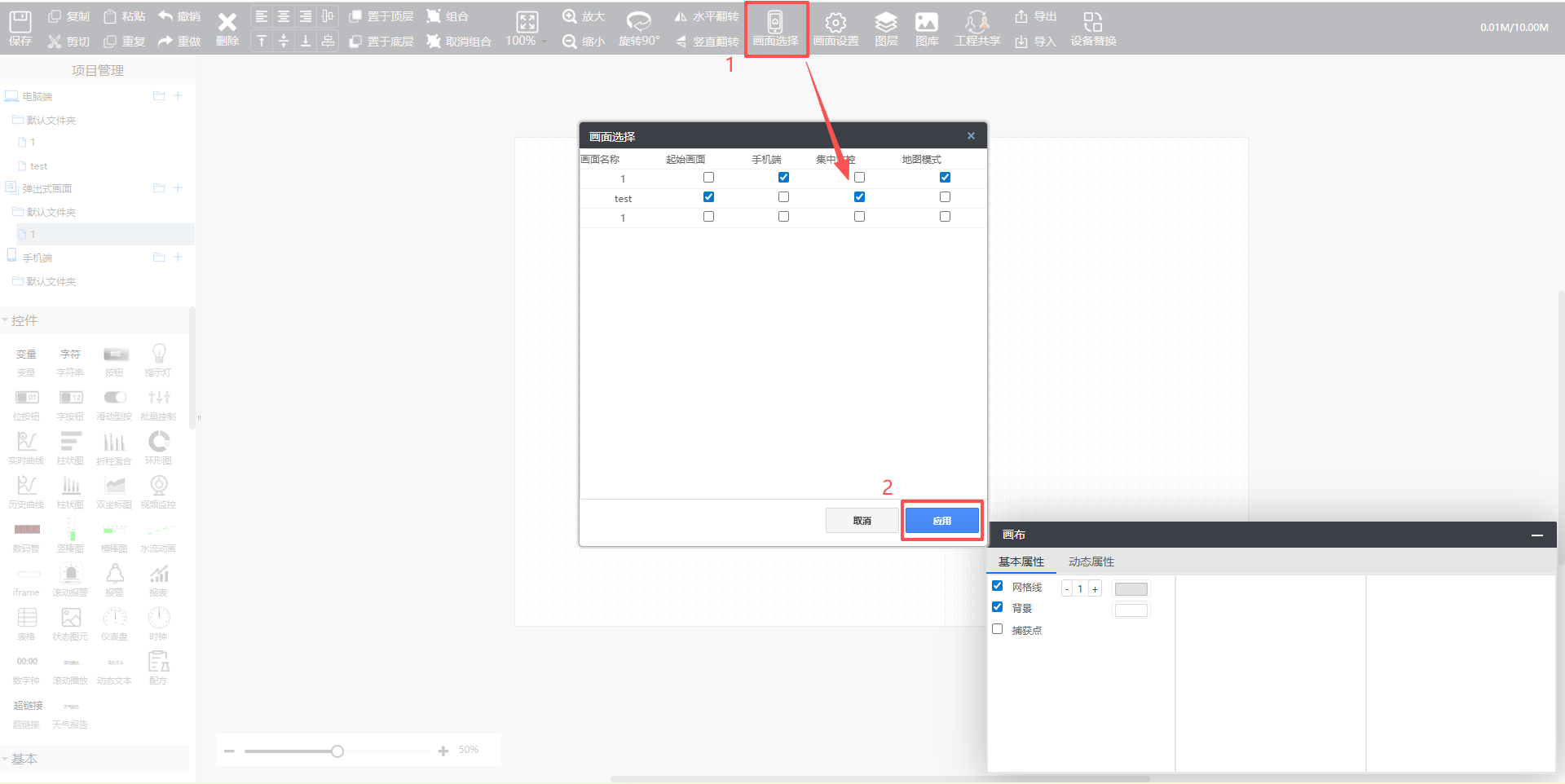Click the 保存 (Save) icon
This screenshot has width=1565, height=784.
pyautogui.click(x=20, y=28)
